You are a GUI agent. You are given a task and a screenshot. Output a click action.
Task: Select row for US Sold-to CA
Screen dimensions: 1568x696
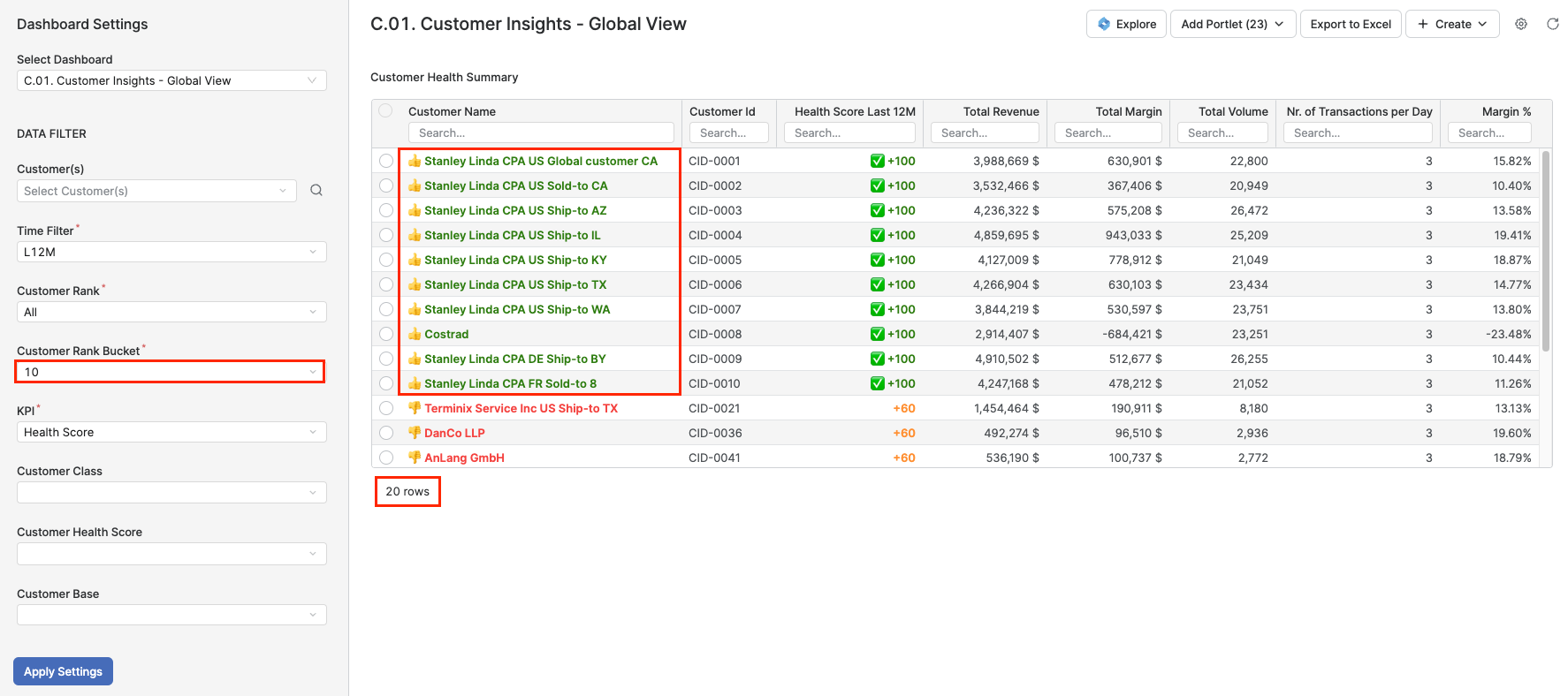386,185
